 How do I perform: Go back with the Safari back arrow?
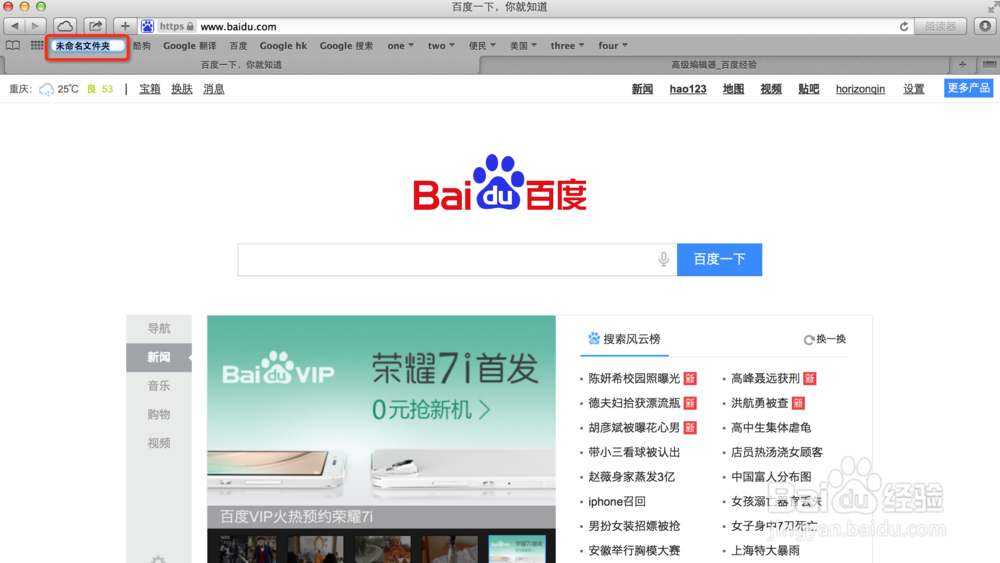pos(14,26)
